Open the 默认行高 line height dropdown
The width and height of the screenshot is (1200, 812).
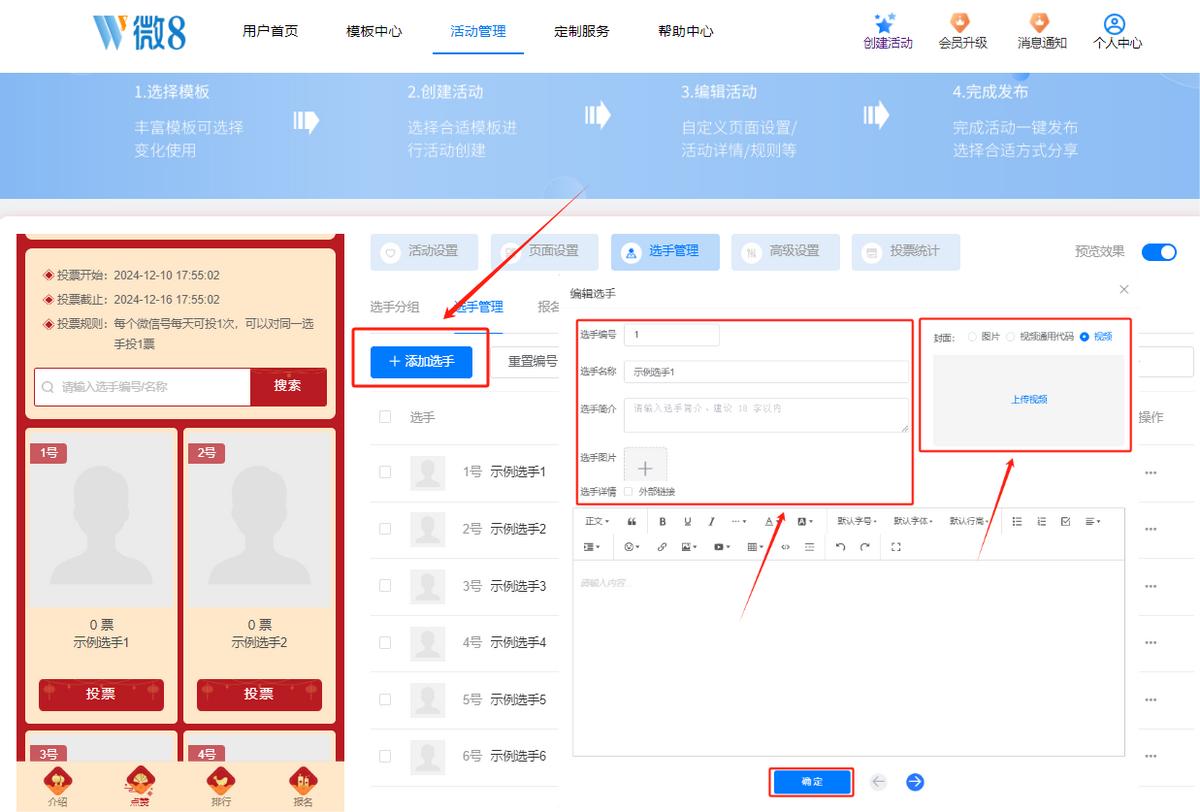[970, 521]
